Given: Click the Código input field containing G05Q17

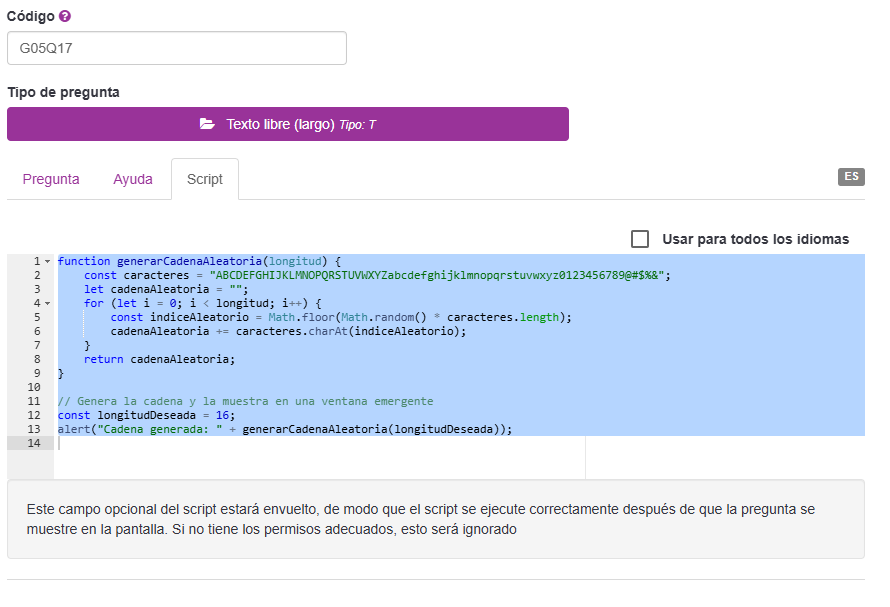Looking at the screenshot, I should point(177,48).
